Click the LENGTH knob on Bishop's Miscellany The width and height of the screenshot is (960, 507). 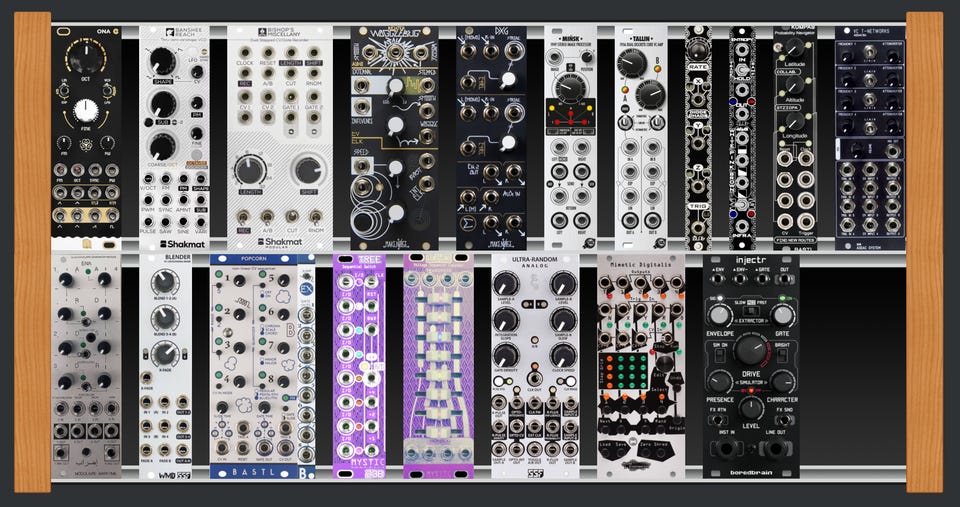250,170
